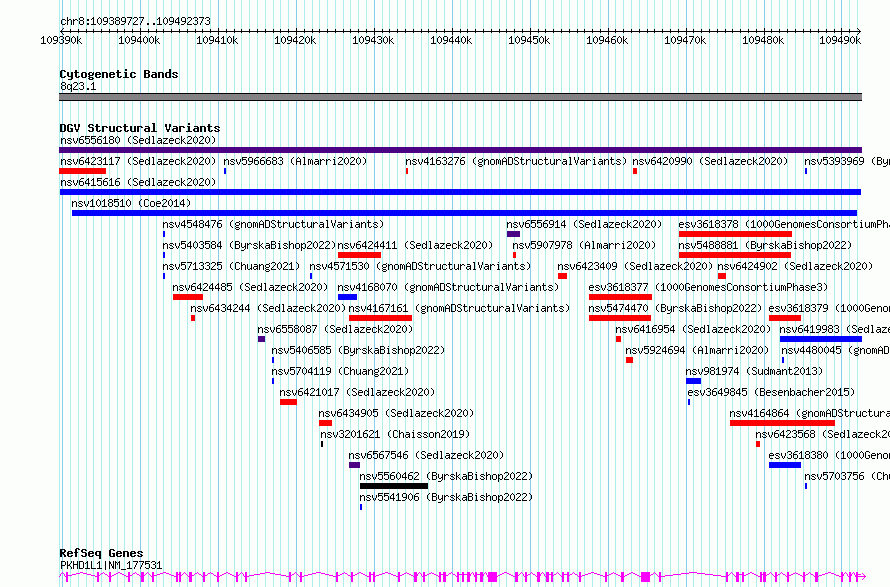
Task: Open the nsv6423117 (Sedlazeck2020) label
Action: coord(138,161)
